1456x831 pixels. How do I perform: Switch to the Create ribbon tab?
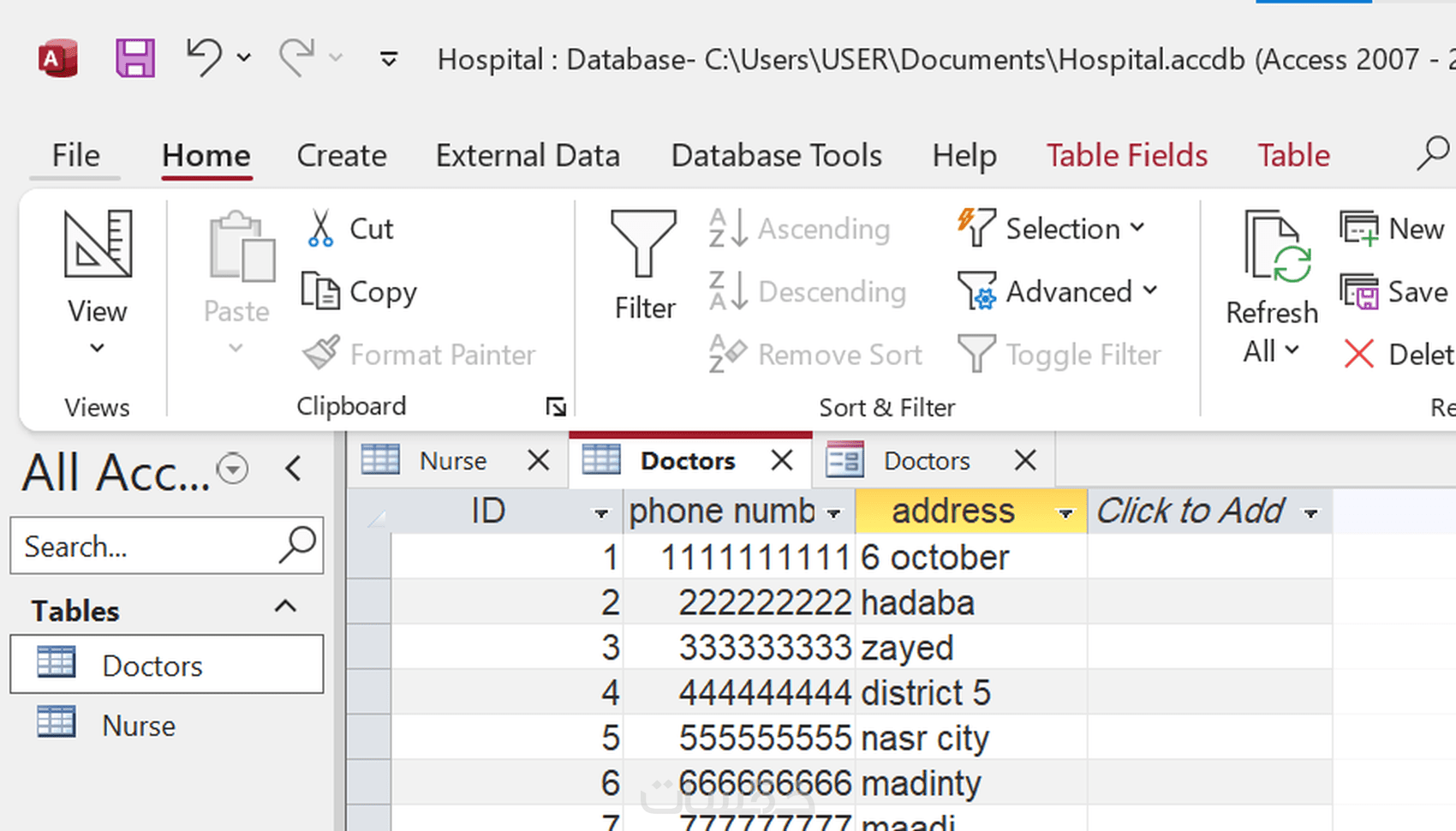(x=342, y=155)
